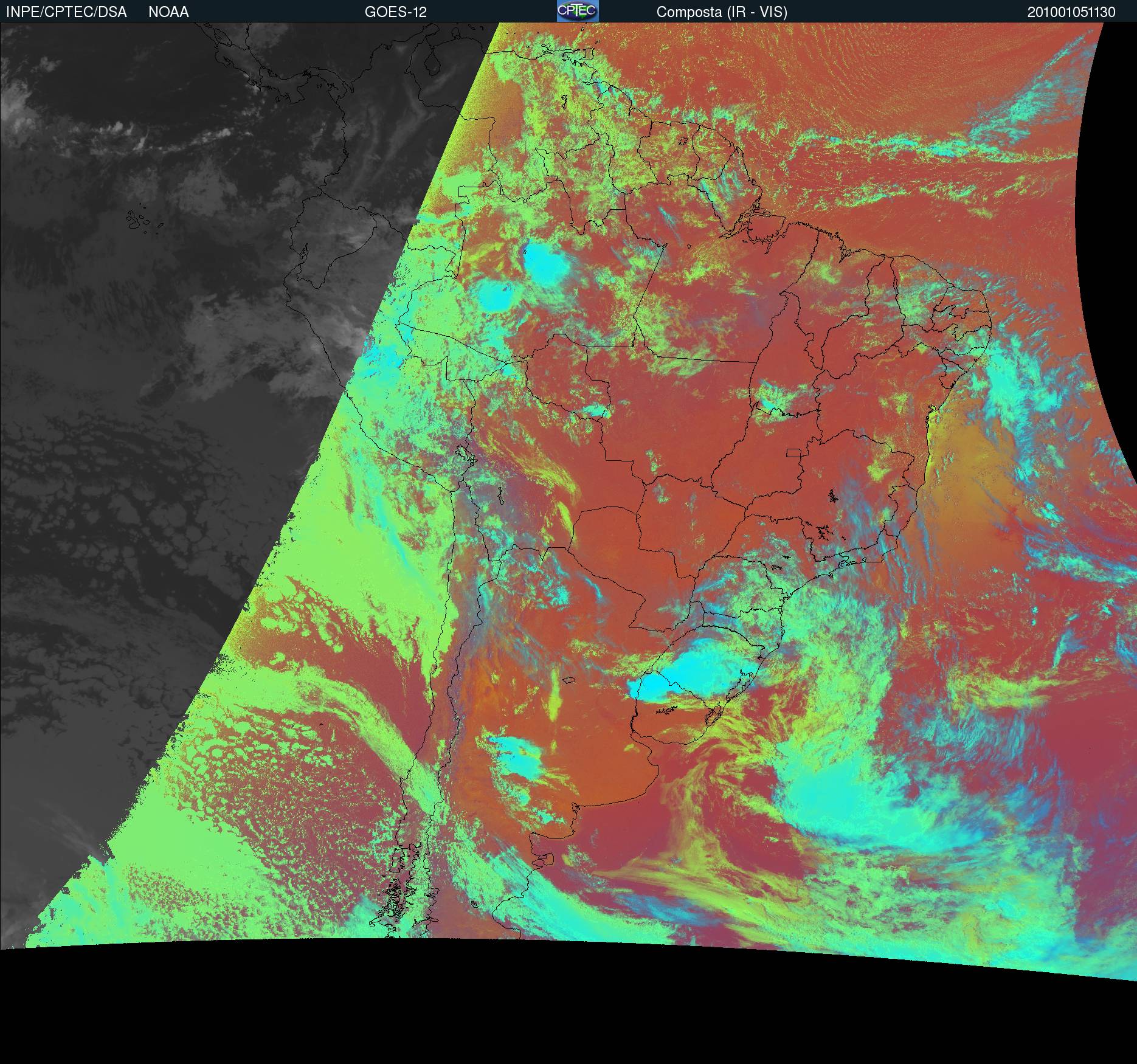The height and width of the screenshot is (1064, 1137).
Task: Click the 201001051130 timestamp
Action: 1071,12
